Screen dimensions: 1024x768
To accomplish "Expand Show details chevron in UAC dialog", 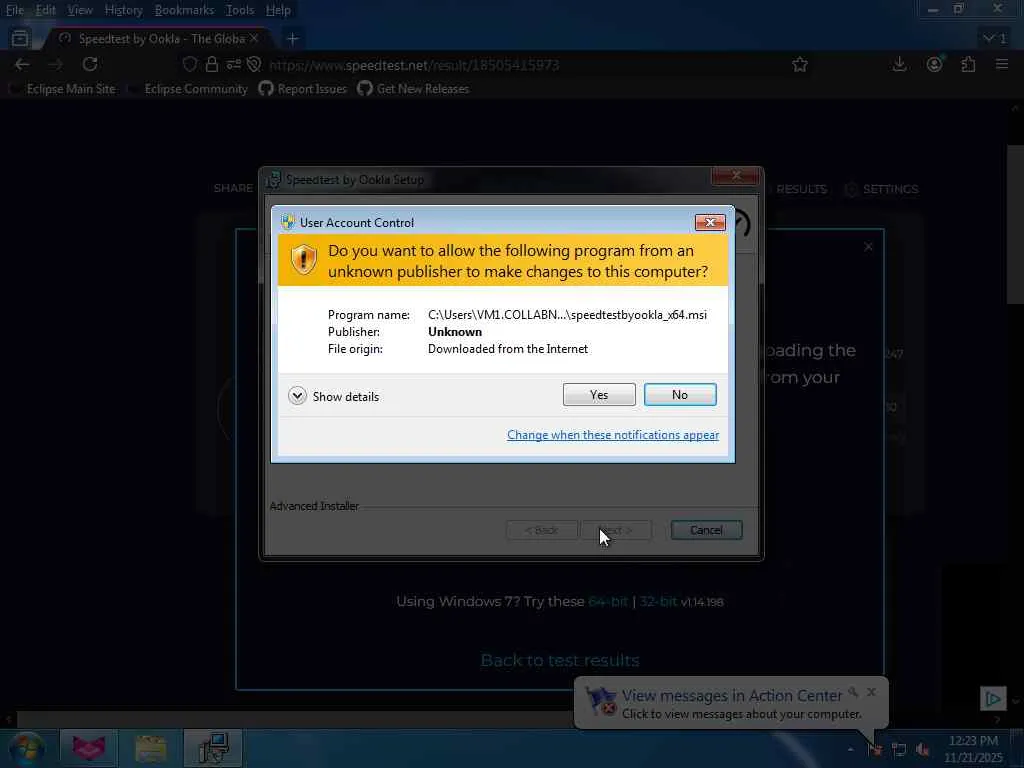I will point(297,396).
